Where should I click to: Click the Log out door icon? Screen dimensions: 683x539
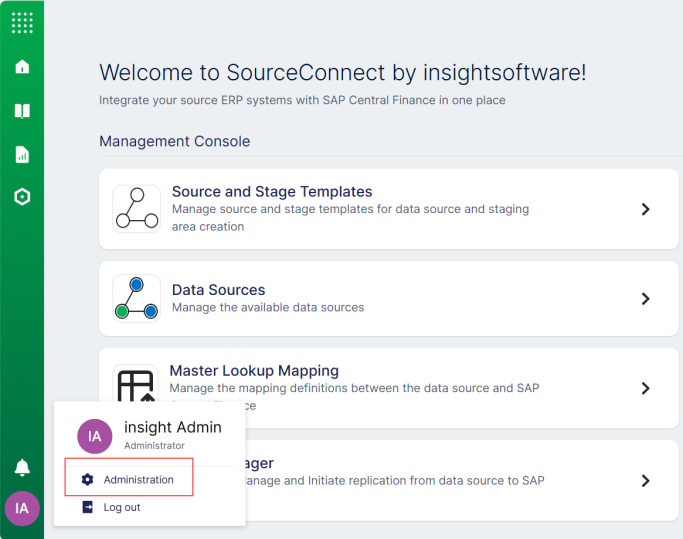(x=88, y=507)
